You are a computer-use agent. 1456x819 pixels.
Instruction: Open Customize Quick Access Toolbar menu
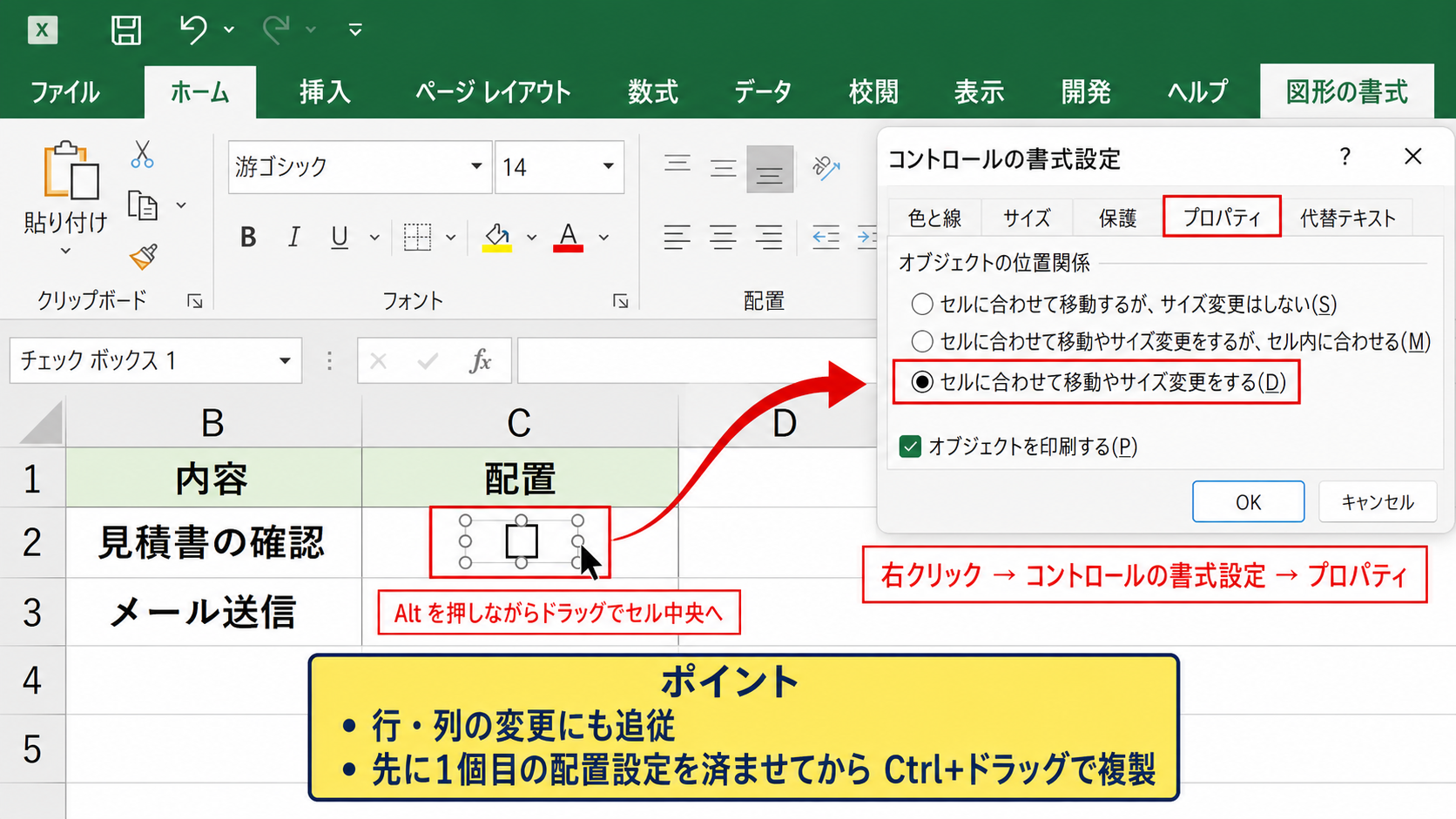click(355, 30)
